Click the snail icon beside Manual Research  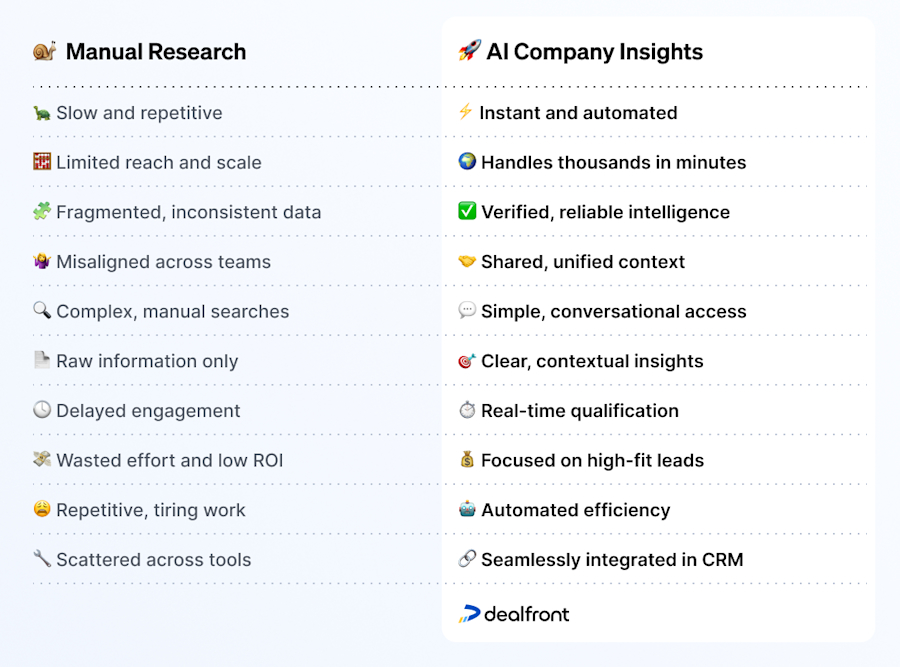(x=44, y=51)
